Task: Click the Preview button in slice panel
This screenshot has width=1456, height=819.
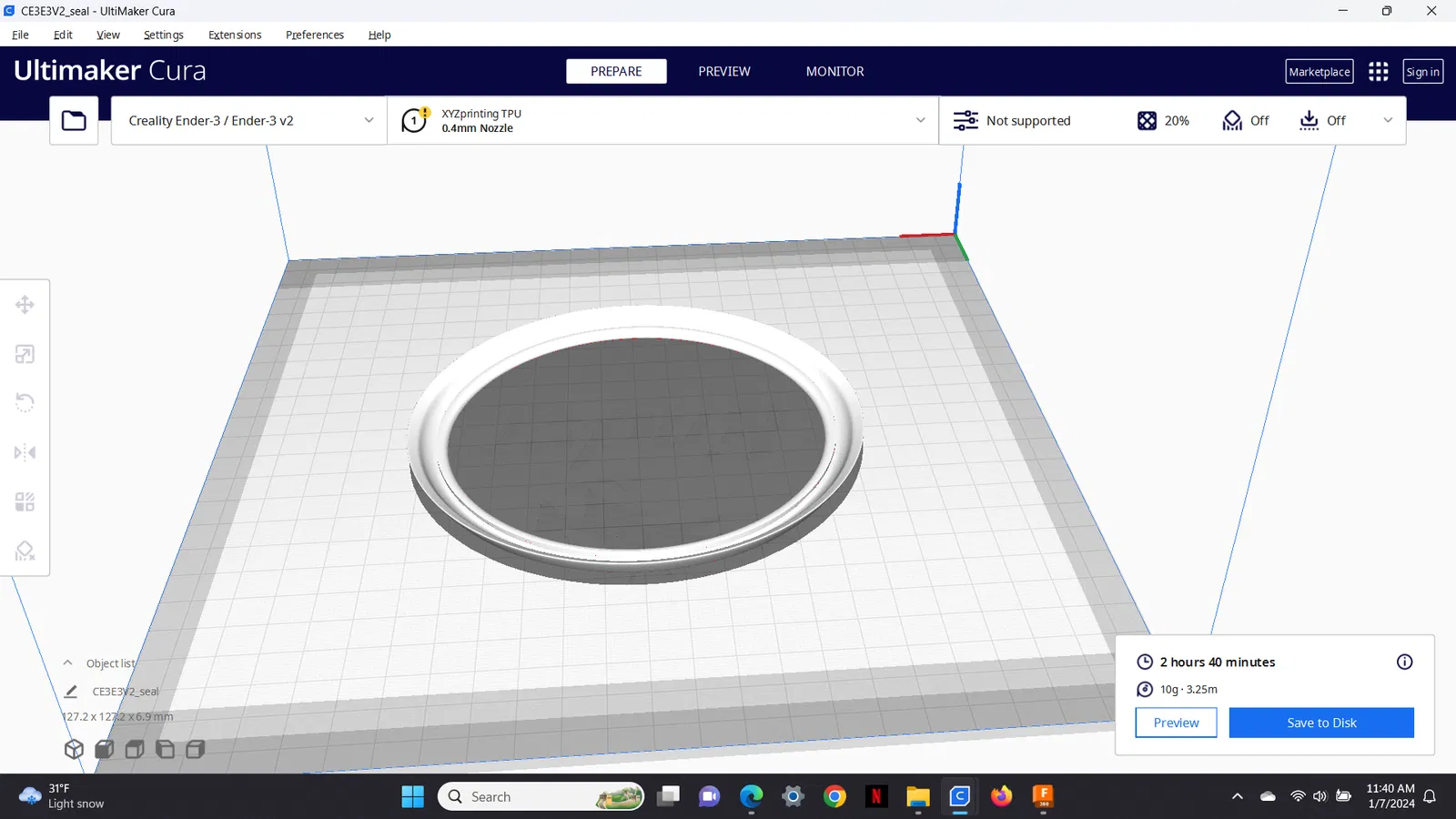Action: pyautogui.click(x=1176, y=723)
